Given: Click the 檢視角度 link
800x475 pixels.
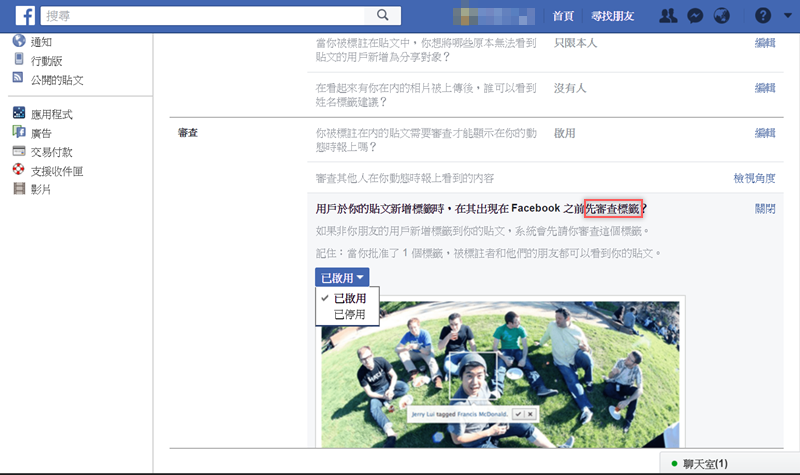Looking at the screenshot, I should pos(754,178).
